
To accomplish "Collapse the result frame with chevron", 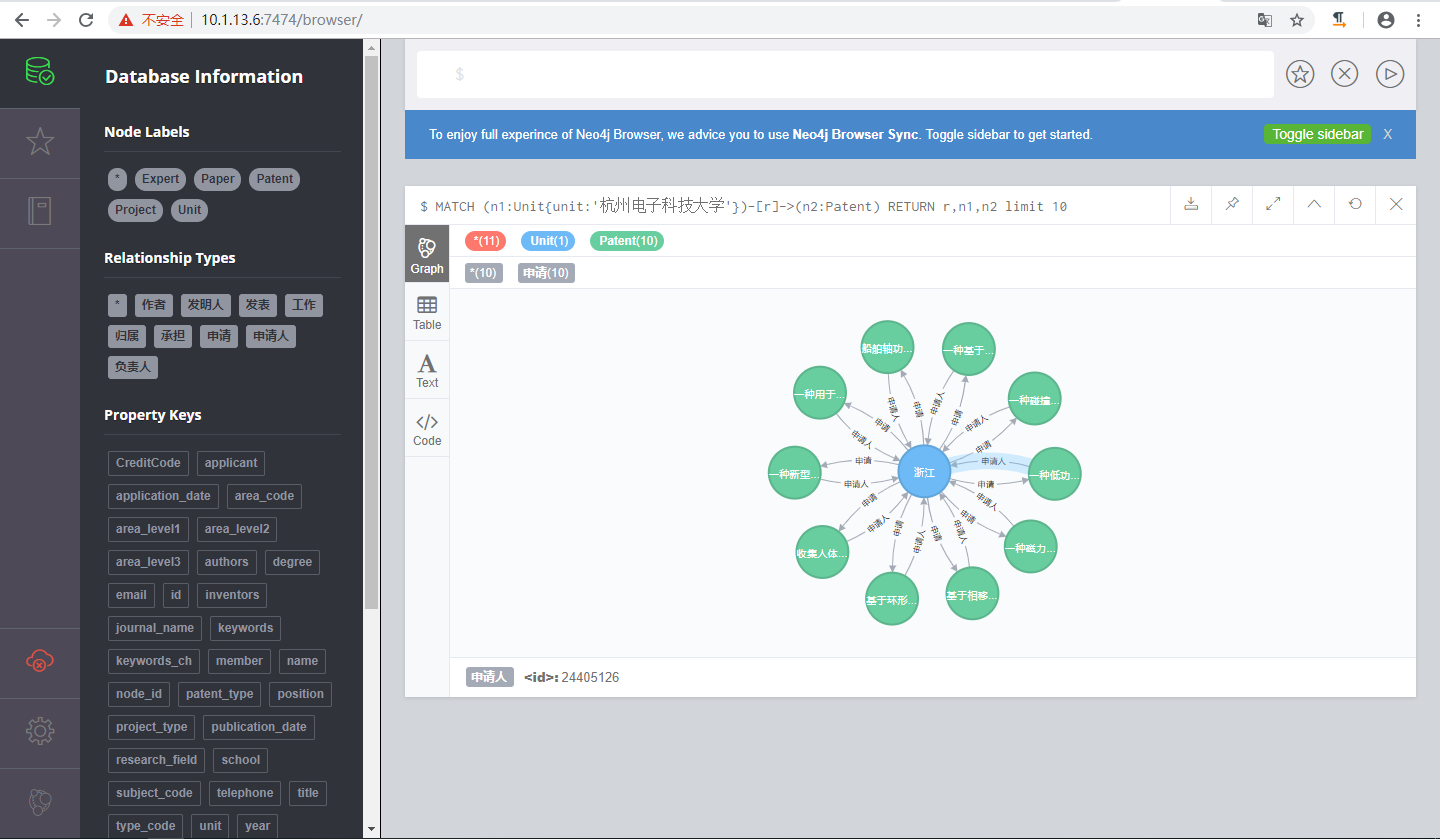I will coord(1314,204).
